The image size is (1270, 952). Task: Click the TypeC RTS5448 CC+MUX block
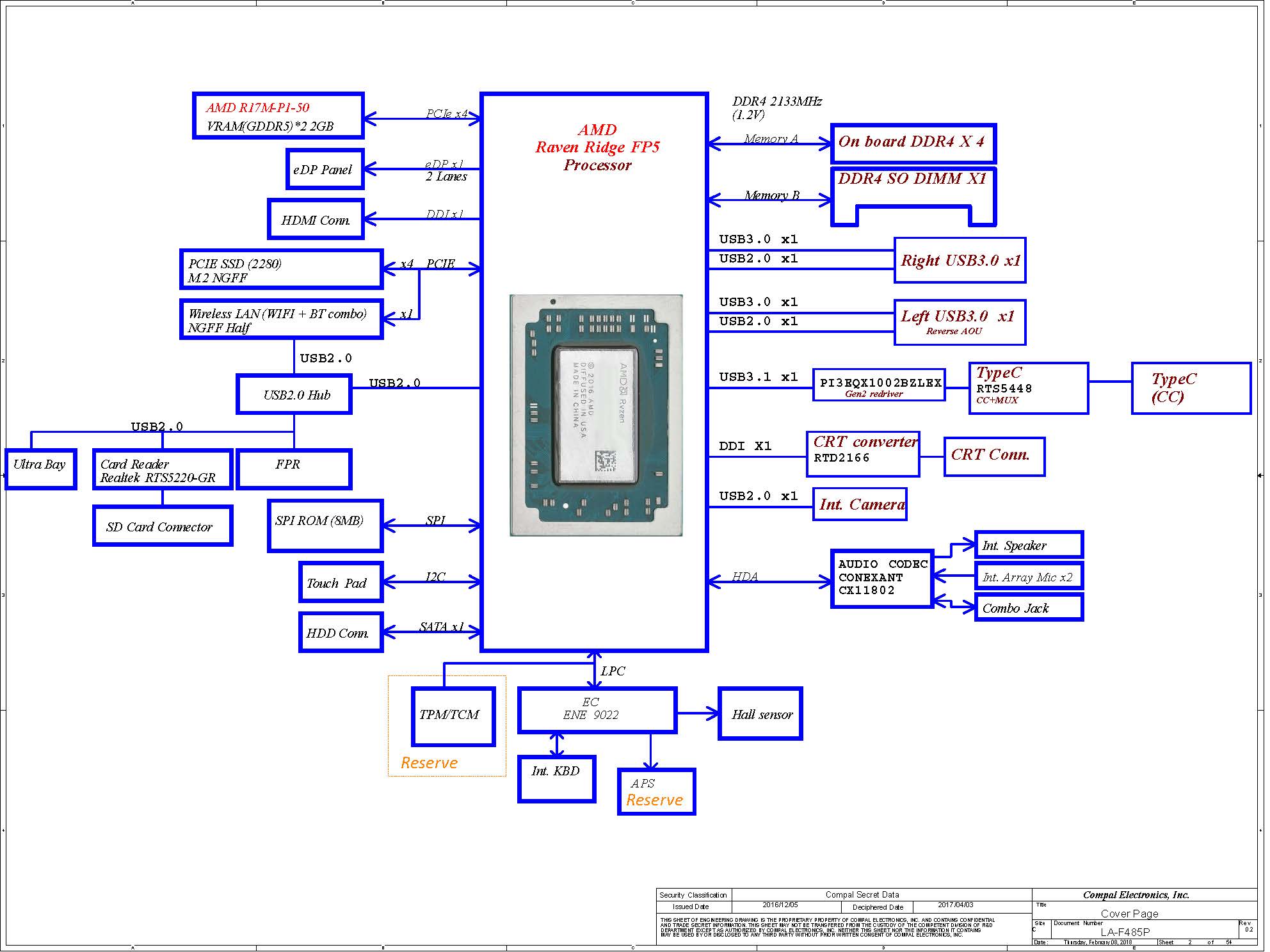(x=1029, y=388)
